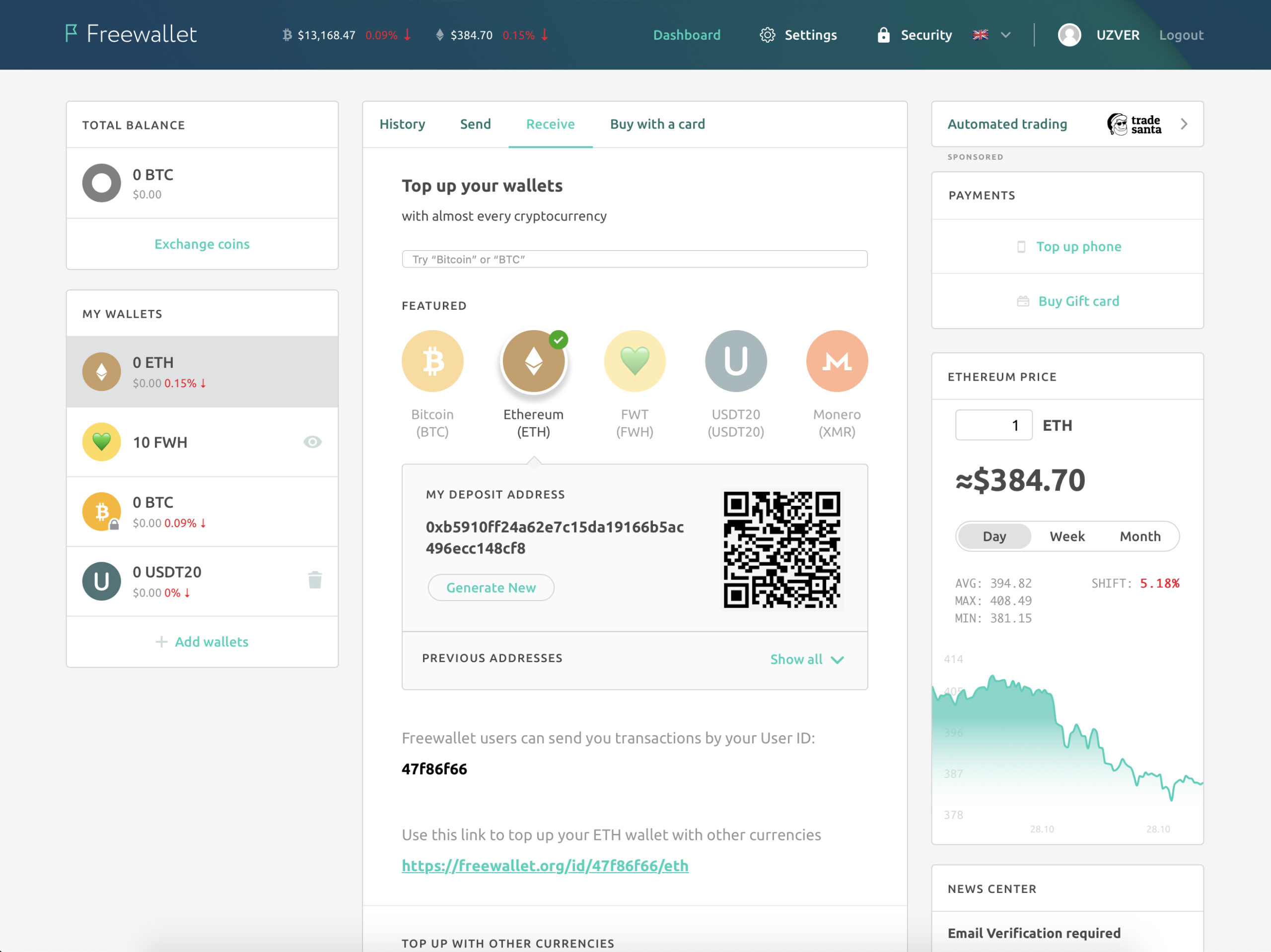Select the Month price range

(x=1140, y=537)
